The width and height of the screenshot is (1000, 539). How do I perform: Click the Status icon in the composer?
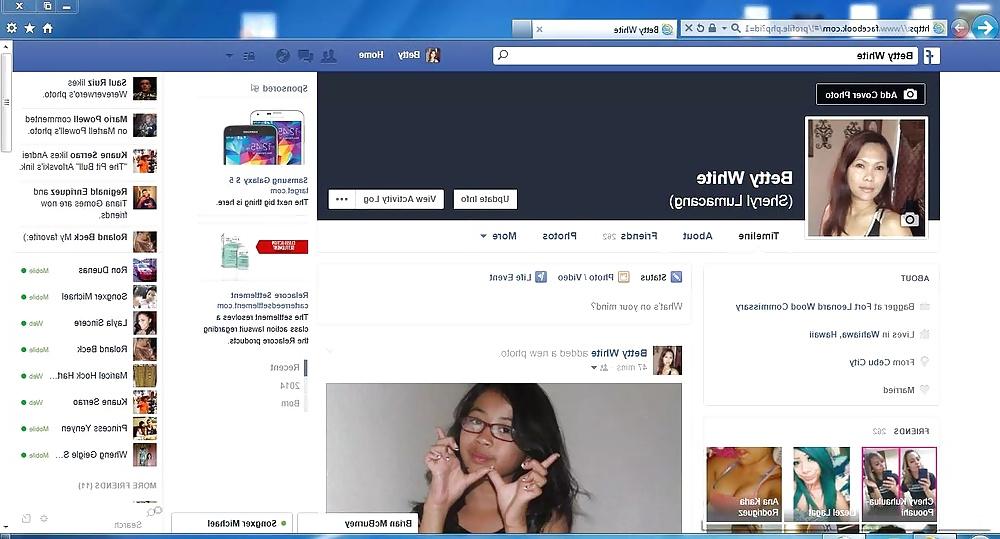coord(676,277)
